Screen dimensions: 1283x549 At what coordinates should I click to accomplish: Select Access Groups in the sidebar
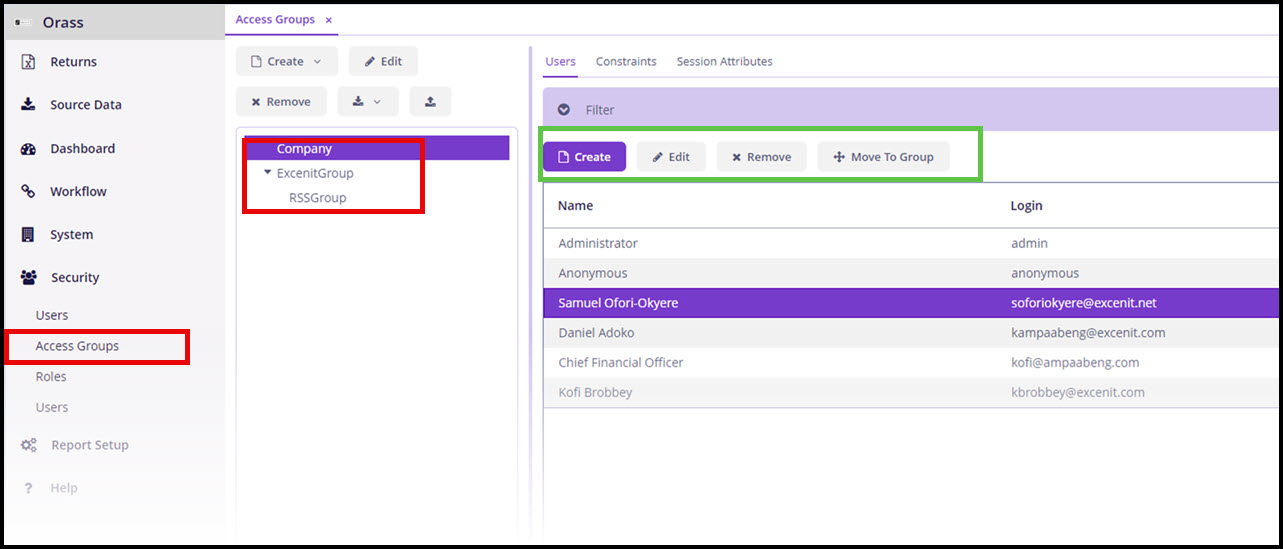(77, 346)
